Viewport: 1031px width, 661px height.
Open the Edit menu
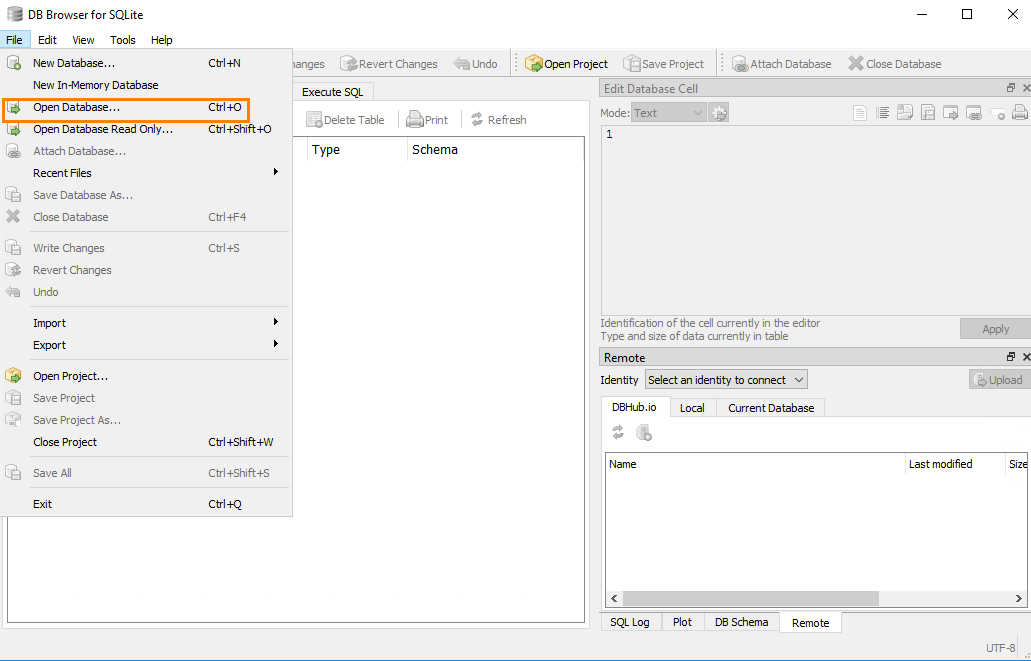pyautogui.click(x=47, y=40)
